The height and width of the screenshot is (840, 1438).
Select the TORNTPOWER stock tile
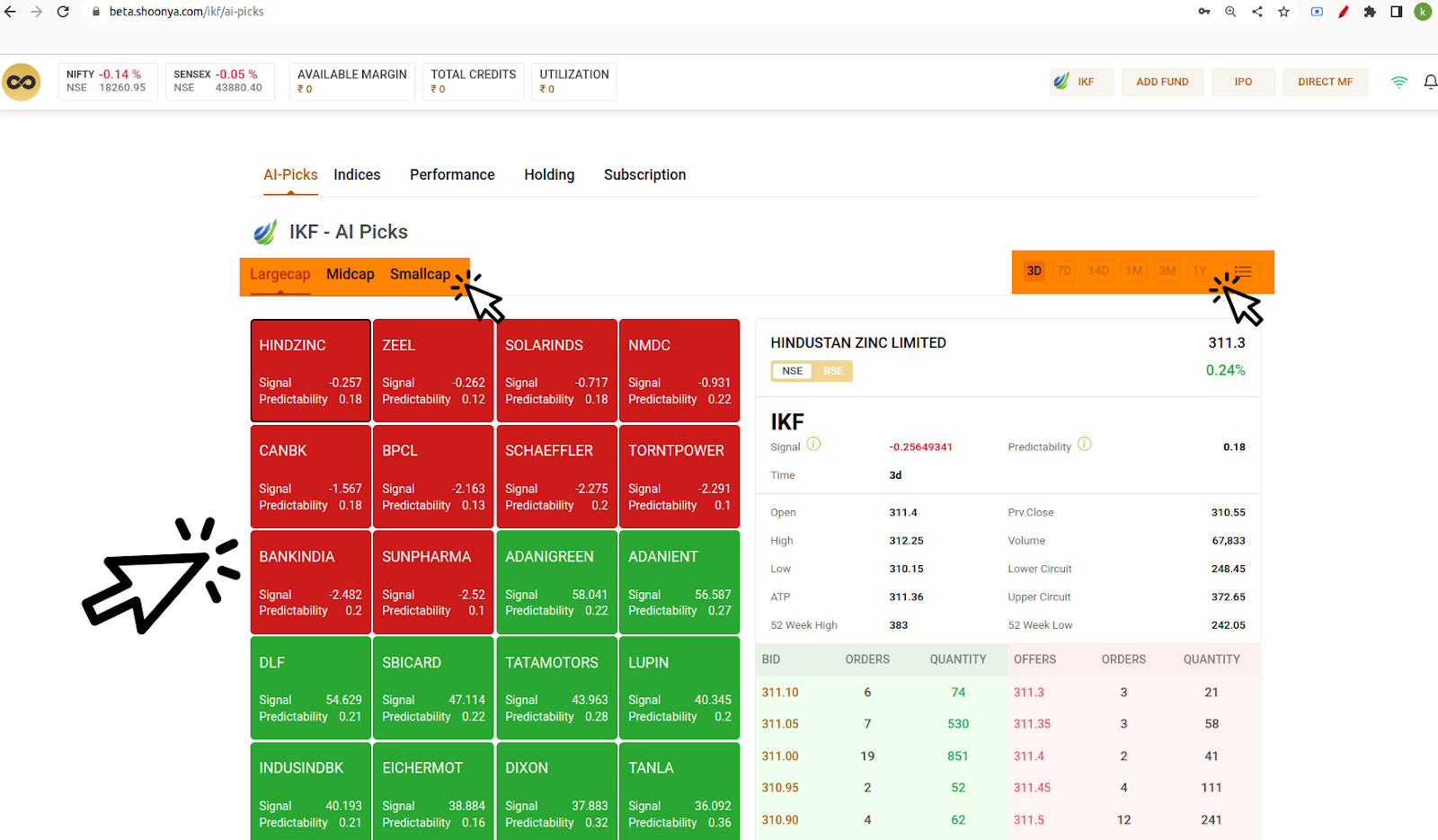[679, 476]
